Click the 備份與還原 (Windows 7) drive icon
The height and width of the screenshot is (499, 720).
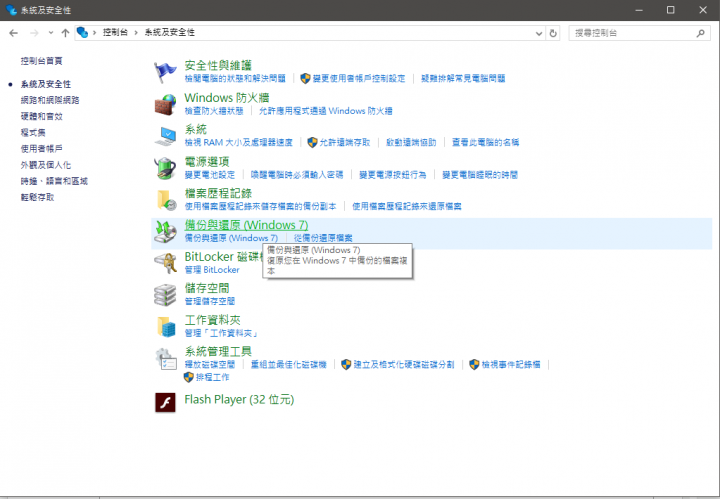click(x=165, y=231)
